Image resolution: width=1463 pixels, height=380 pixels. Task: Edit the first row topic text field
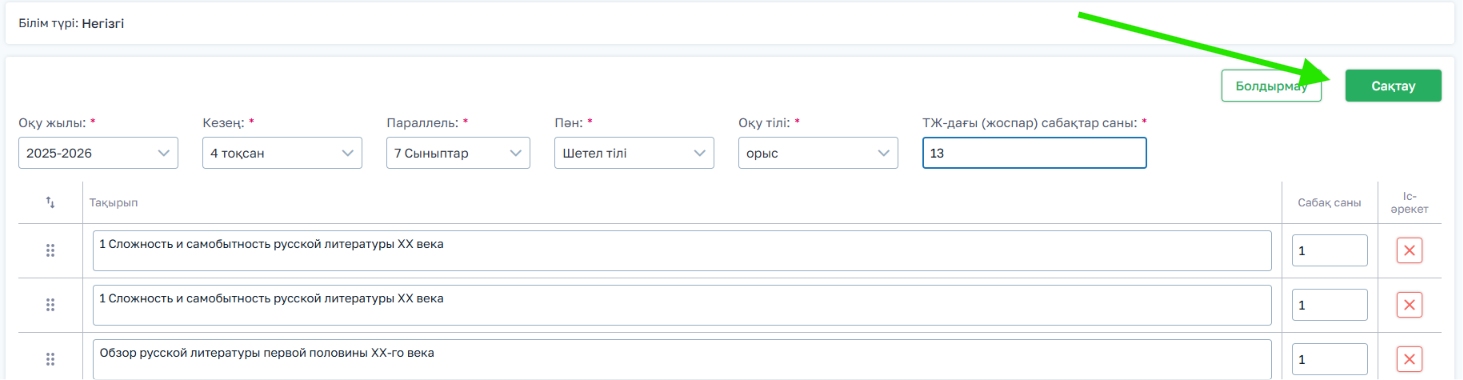point(682,251)
